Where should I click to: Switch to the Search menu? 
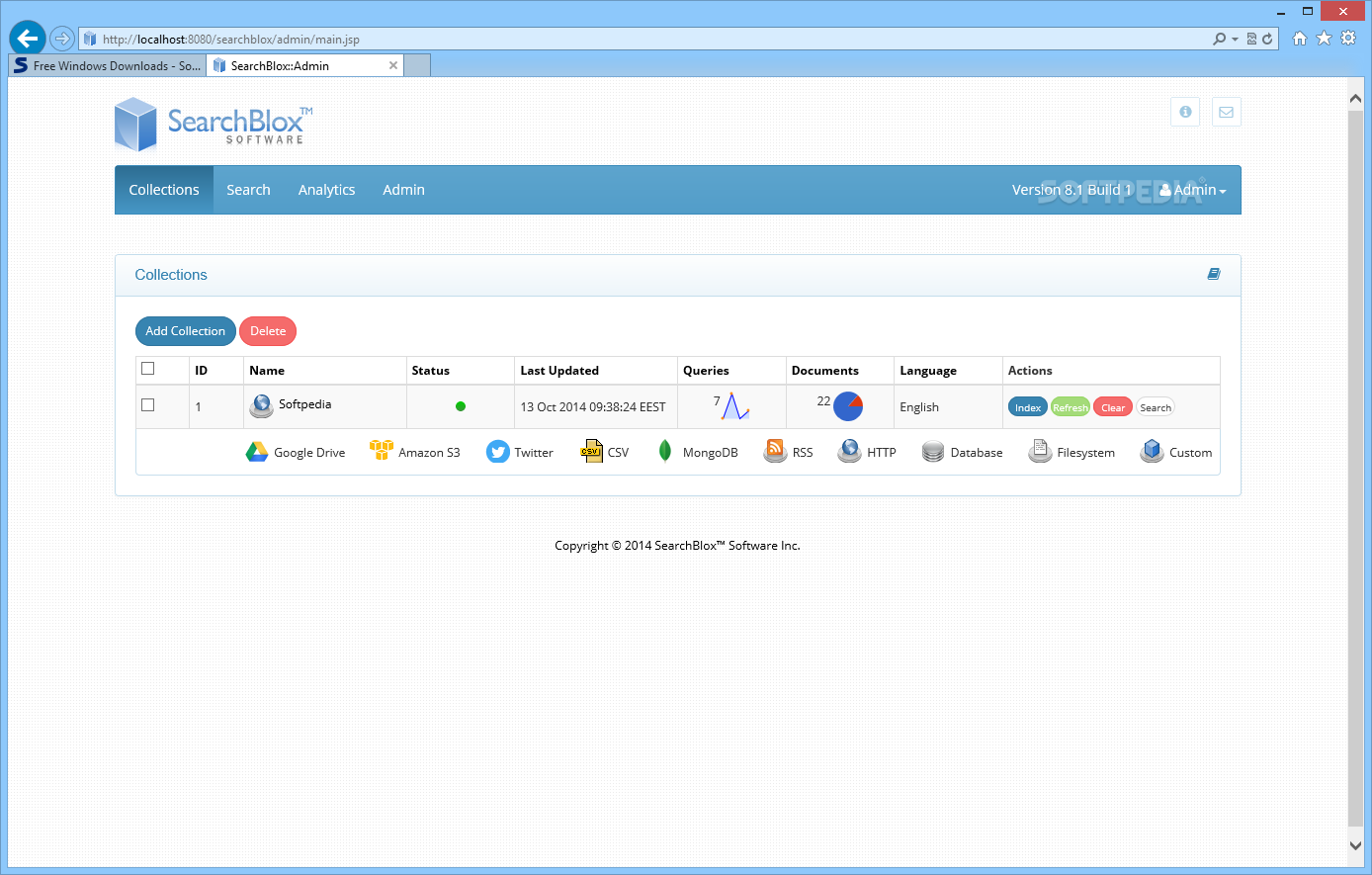tap(248, 190)
